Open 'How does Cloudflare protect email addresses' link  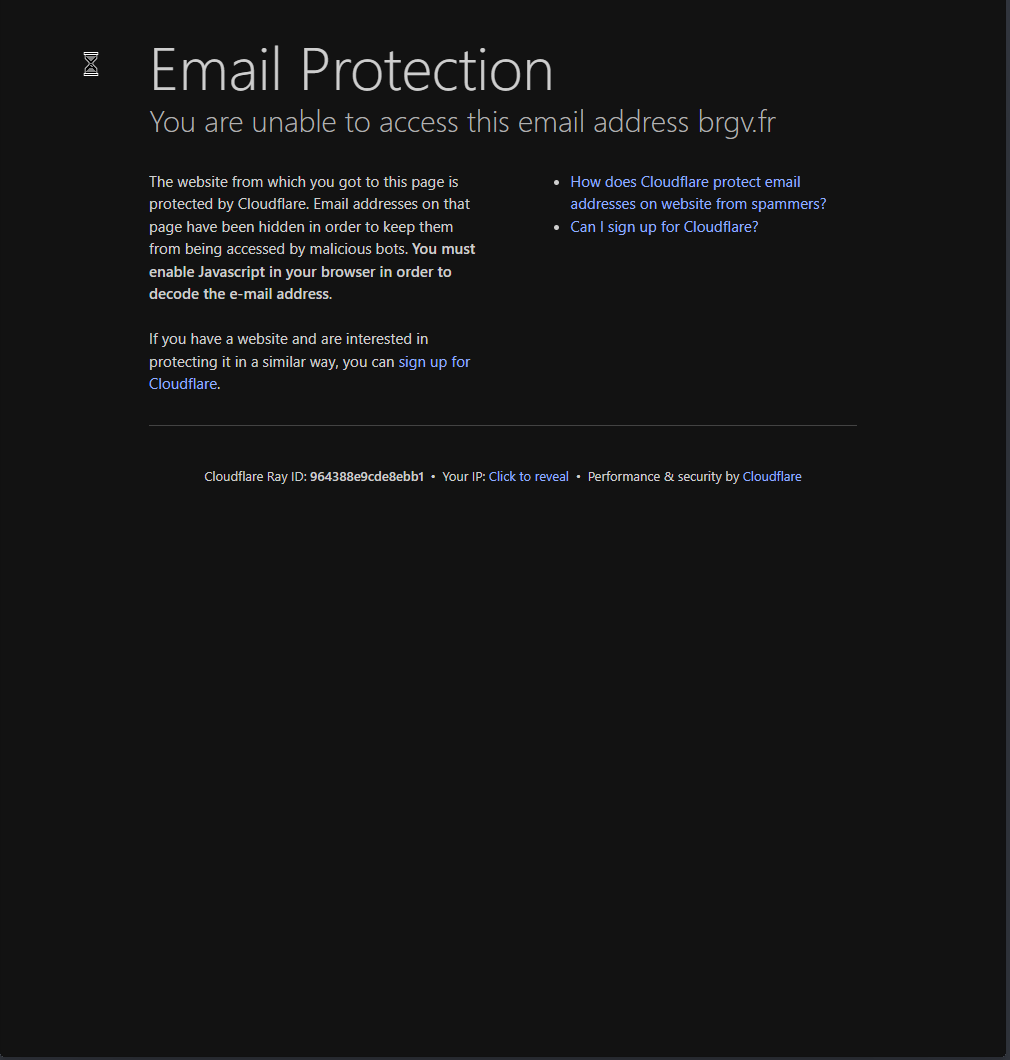click(685, 182)
